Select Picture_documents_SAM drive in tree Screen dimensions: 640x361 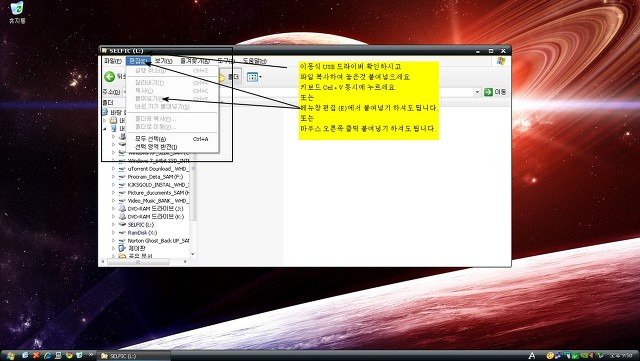coord(158,193)
